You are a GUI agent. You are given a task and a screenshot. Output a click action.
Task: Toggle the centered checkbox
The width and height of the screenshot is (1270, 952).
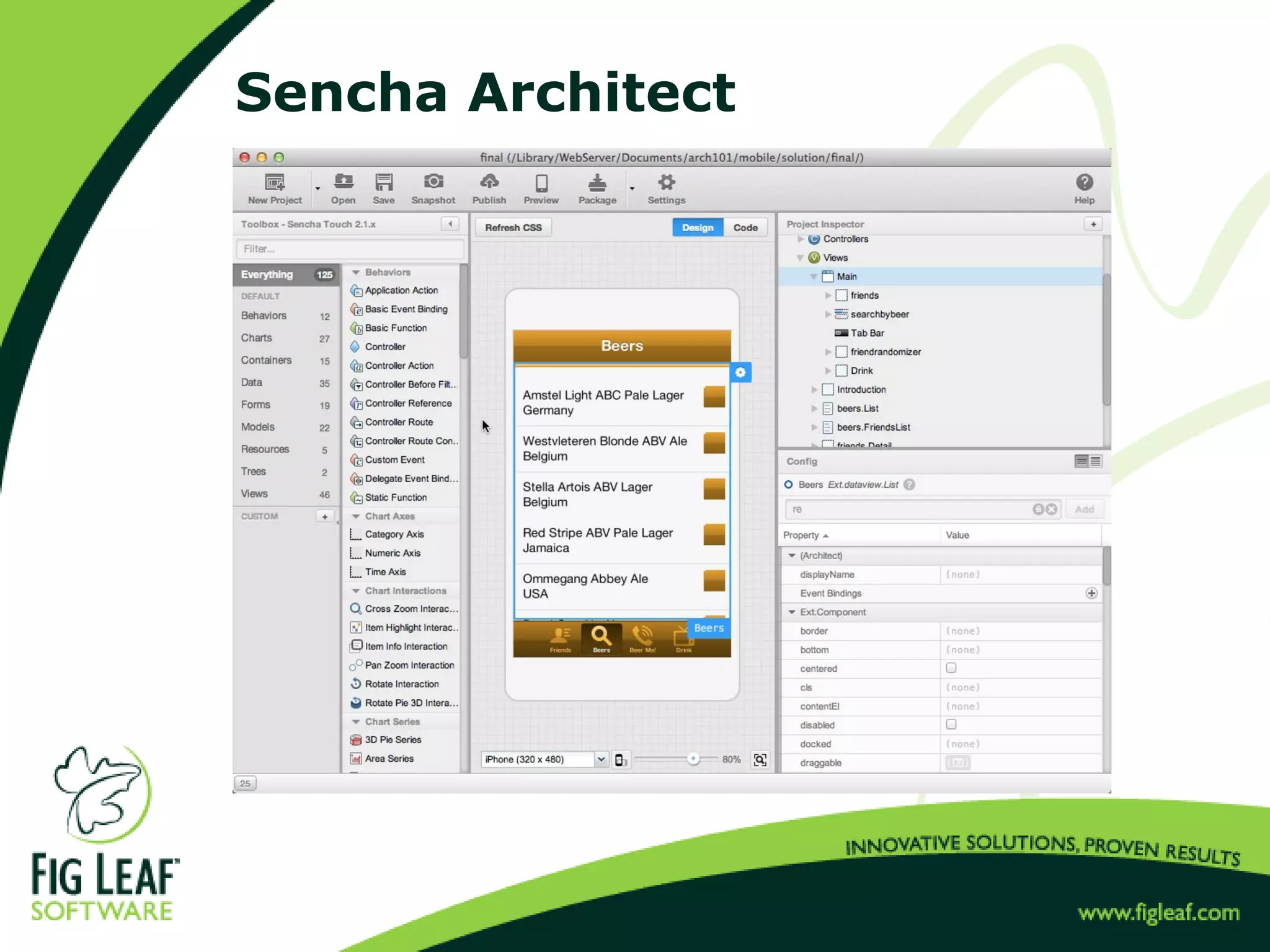[951, 668]
